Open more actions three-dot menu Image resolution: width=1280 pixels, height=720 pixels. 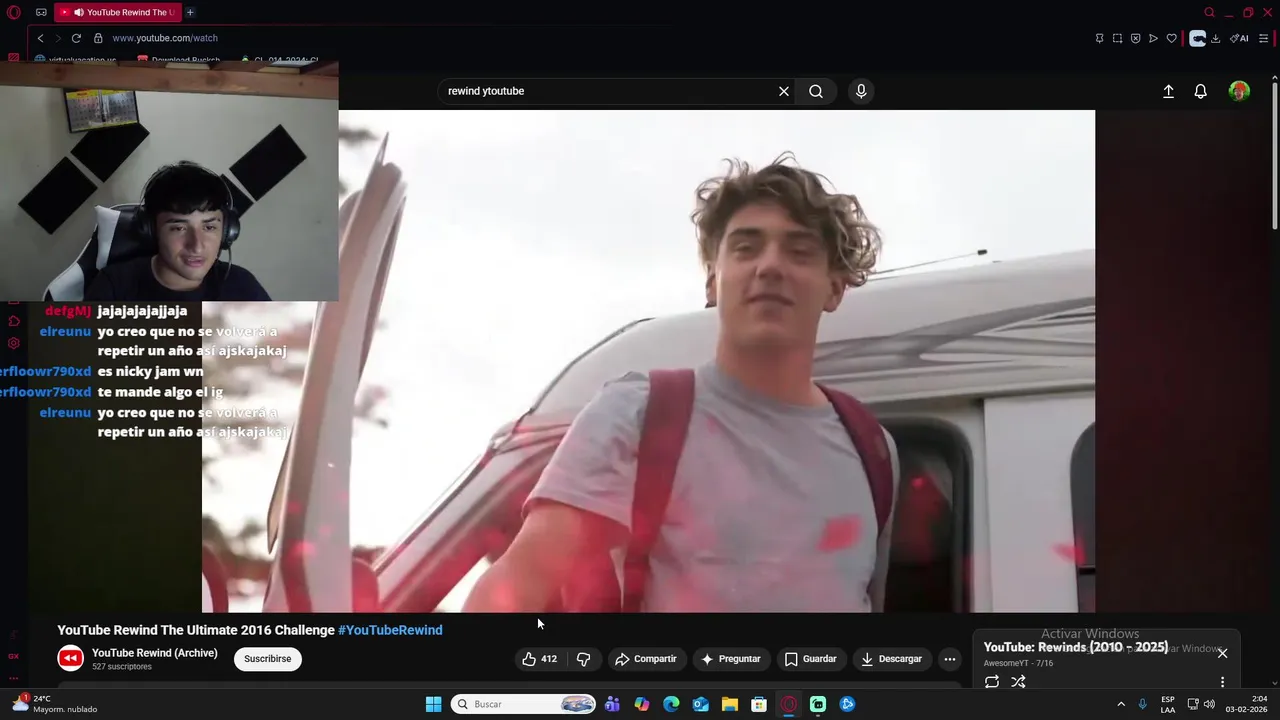pyautogui.click(x=950, y=659)
